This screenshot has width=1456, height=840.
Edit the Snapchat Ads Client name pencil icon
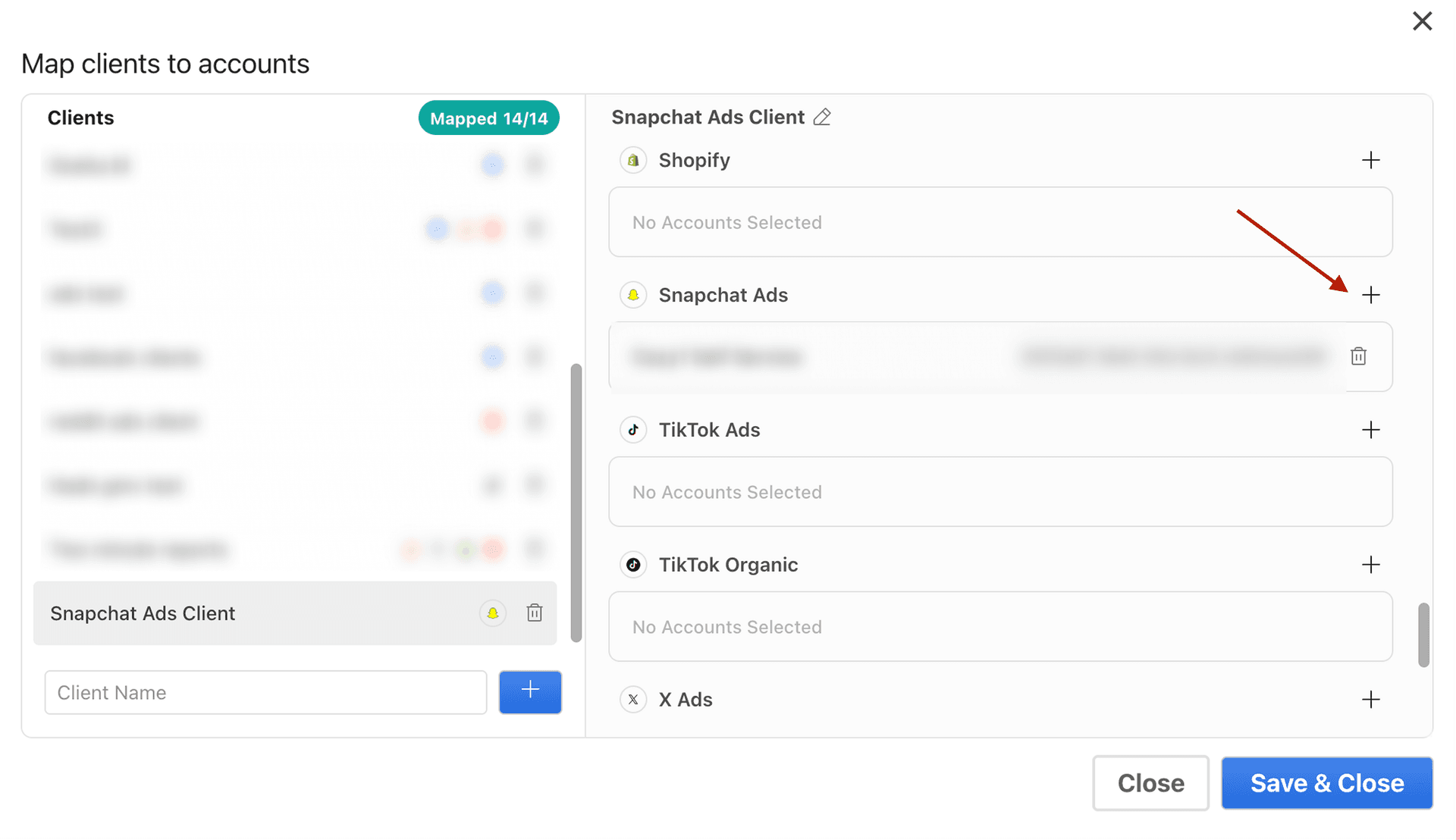(822, 117)
